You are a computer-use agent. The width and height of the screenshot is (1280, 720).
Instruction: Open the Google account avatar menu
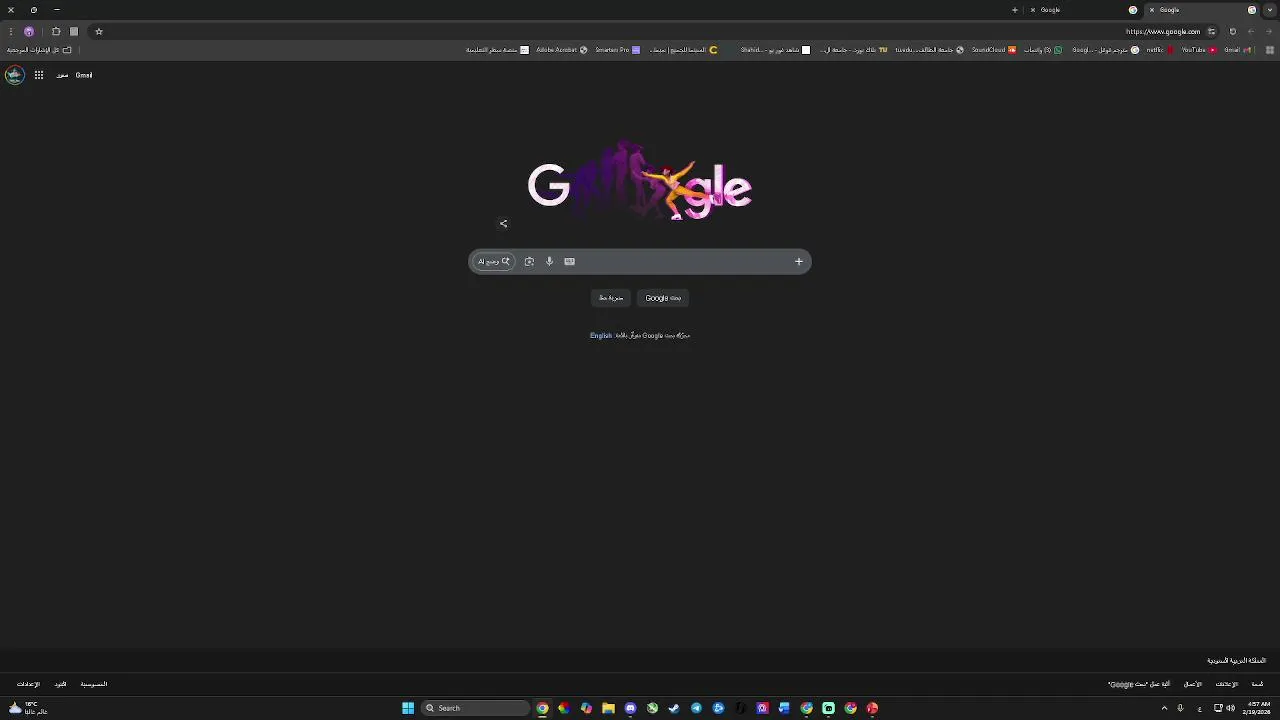coord(14,75)
